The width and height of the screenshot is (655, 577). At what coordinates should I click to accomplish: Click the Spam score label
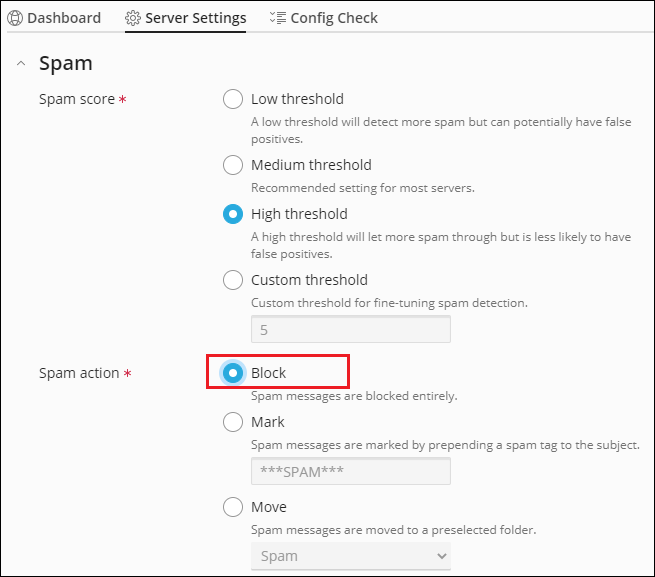(x=77, y=100)
